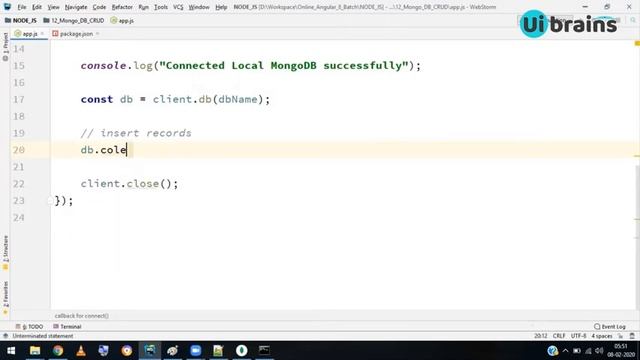Click the app.js breadcrumb in navigation bar
The height and width of the screenshot is (360, 640).
tap(122, 20)
